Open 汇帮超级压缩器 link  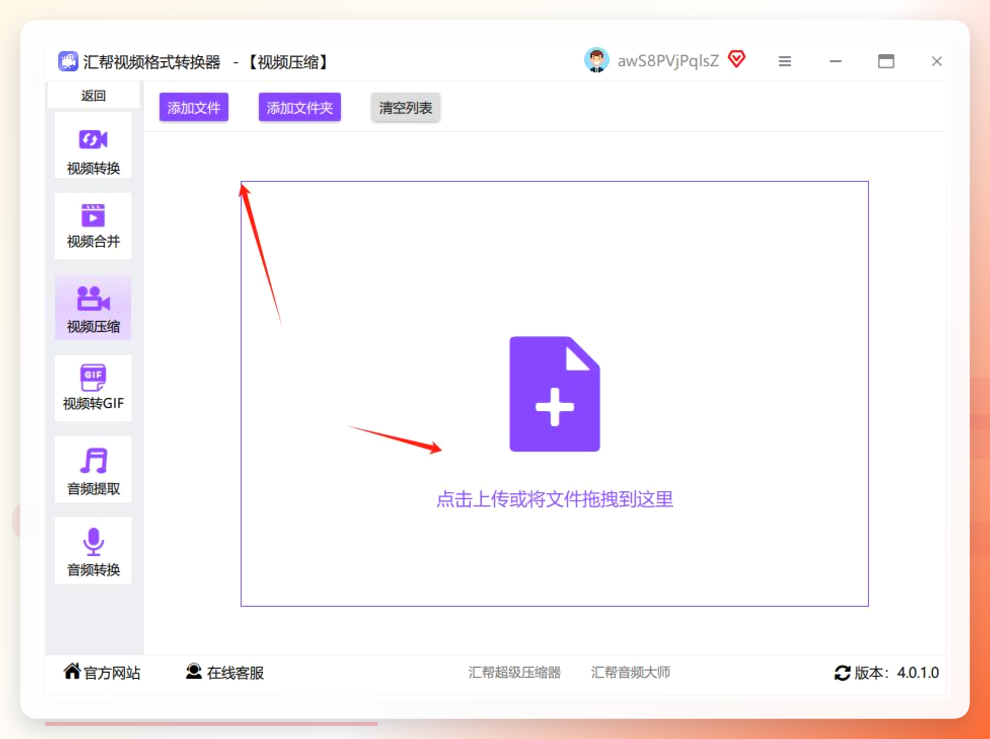click(515, 673)
